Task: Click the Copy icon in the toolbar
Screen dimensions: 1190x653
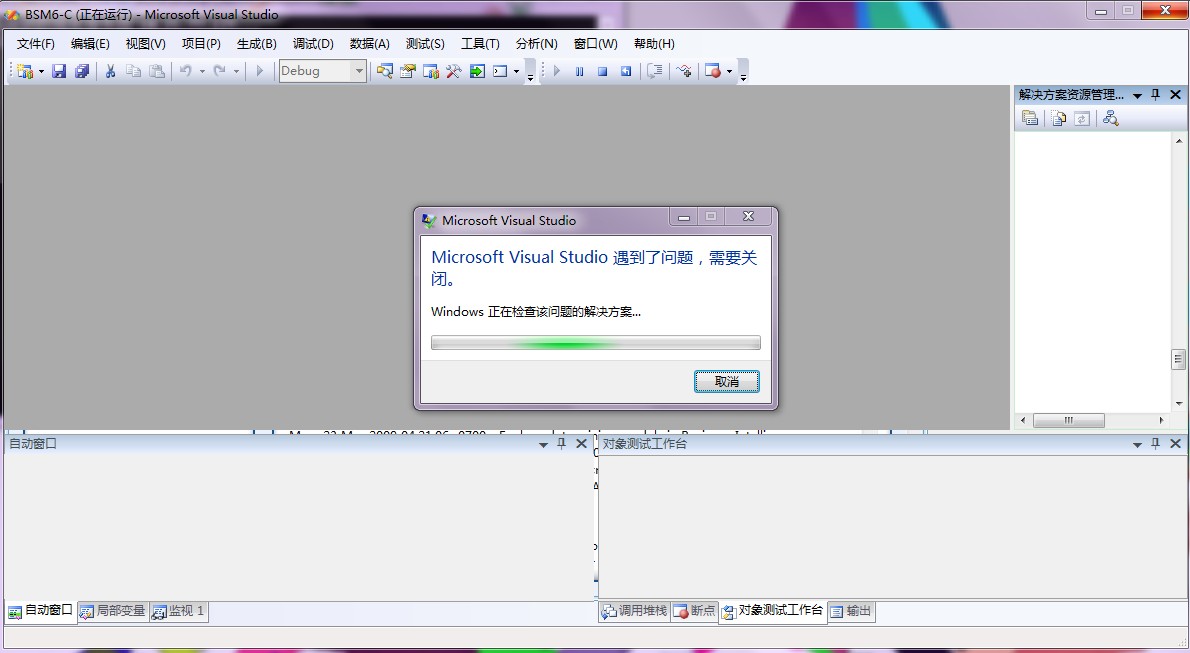Action: tap(134, 71)
